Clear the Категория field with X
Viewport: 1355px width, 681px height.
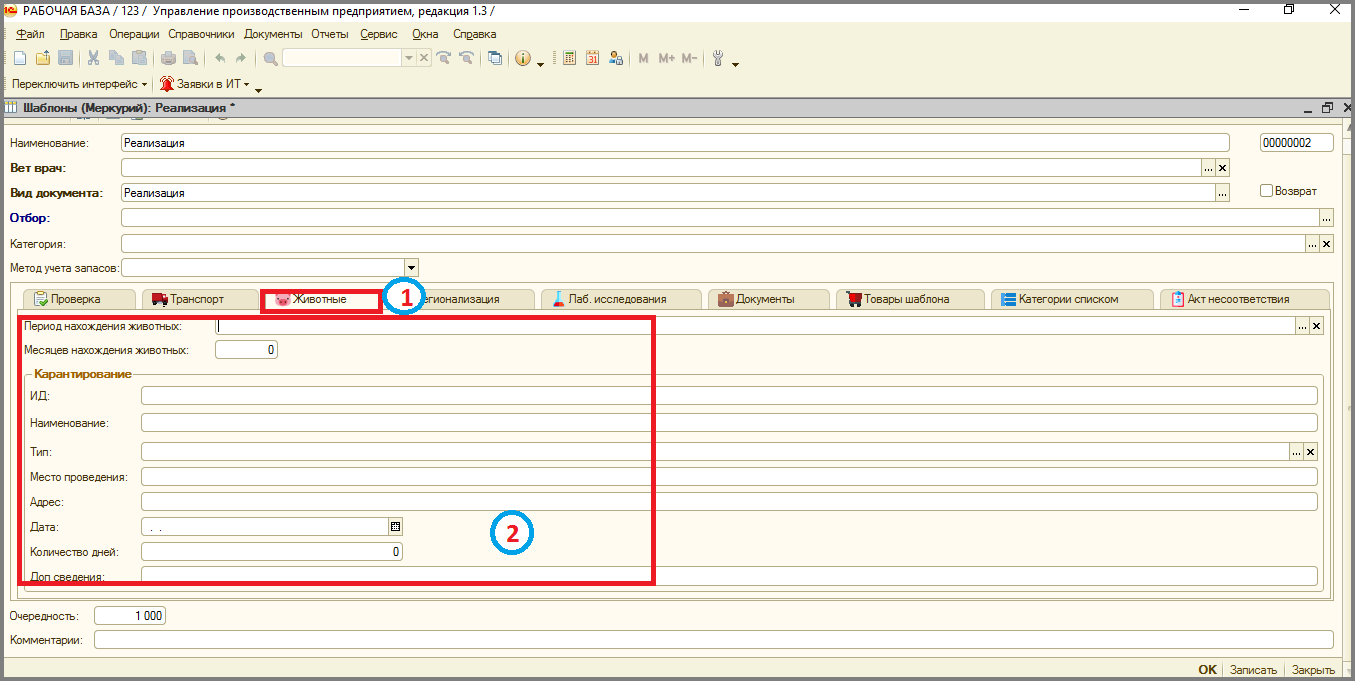pos(1327,243)
